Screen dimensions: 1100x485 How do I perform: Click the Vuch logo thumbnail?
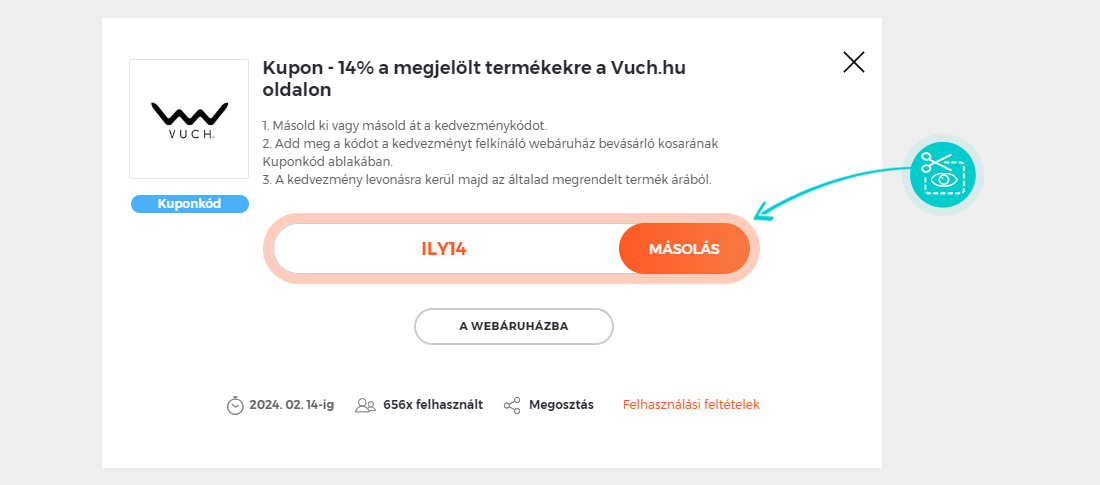[x=189, y=119]
